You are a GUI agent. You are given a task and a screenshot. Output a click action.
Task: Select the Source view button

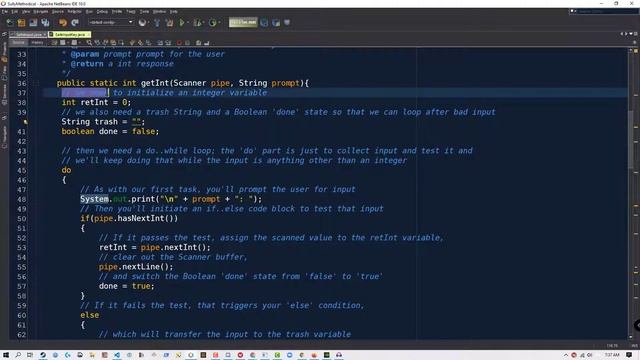tap(18, 42)
